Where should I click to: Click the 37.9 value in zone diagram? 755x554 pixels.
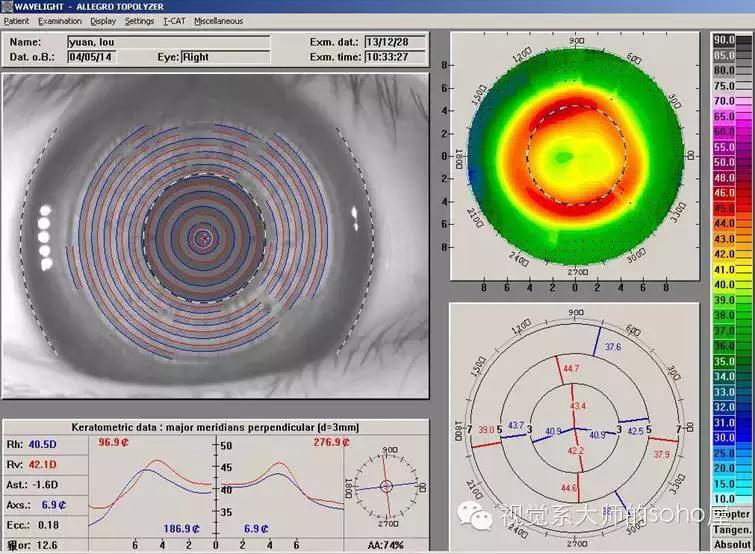(x=662, y=454)
